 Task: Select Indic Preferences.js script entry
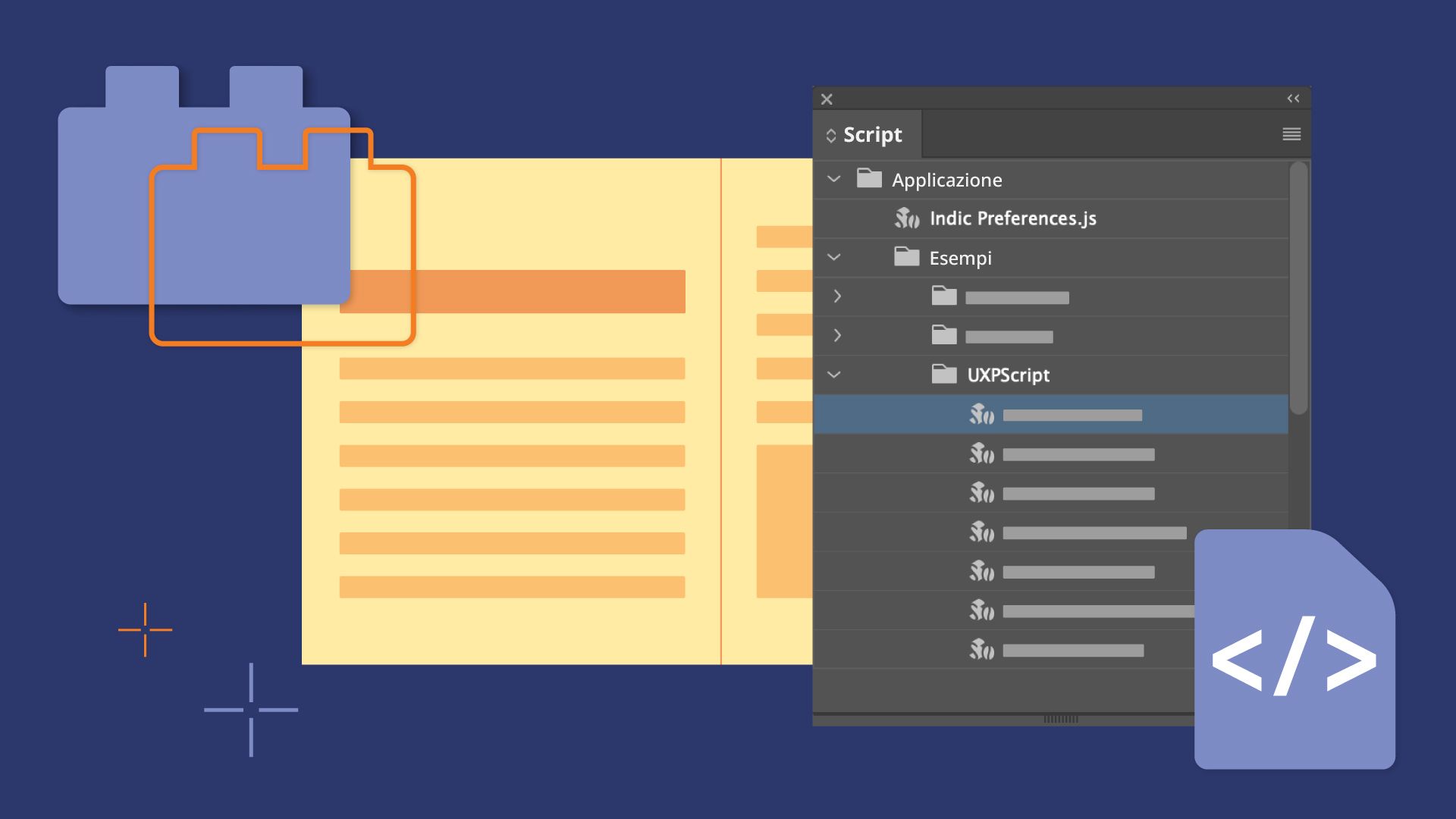(x=1012, y=218)
